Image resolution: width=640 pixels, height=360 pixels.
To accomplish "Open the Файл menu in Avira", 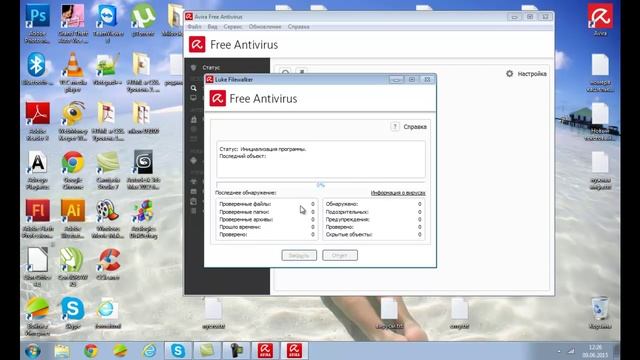I will (x=194, y=27).
